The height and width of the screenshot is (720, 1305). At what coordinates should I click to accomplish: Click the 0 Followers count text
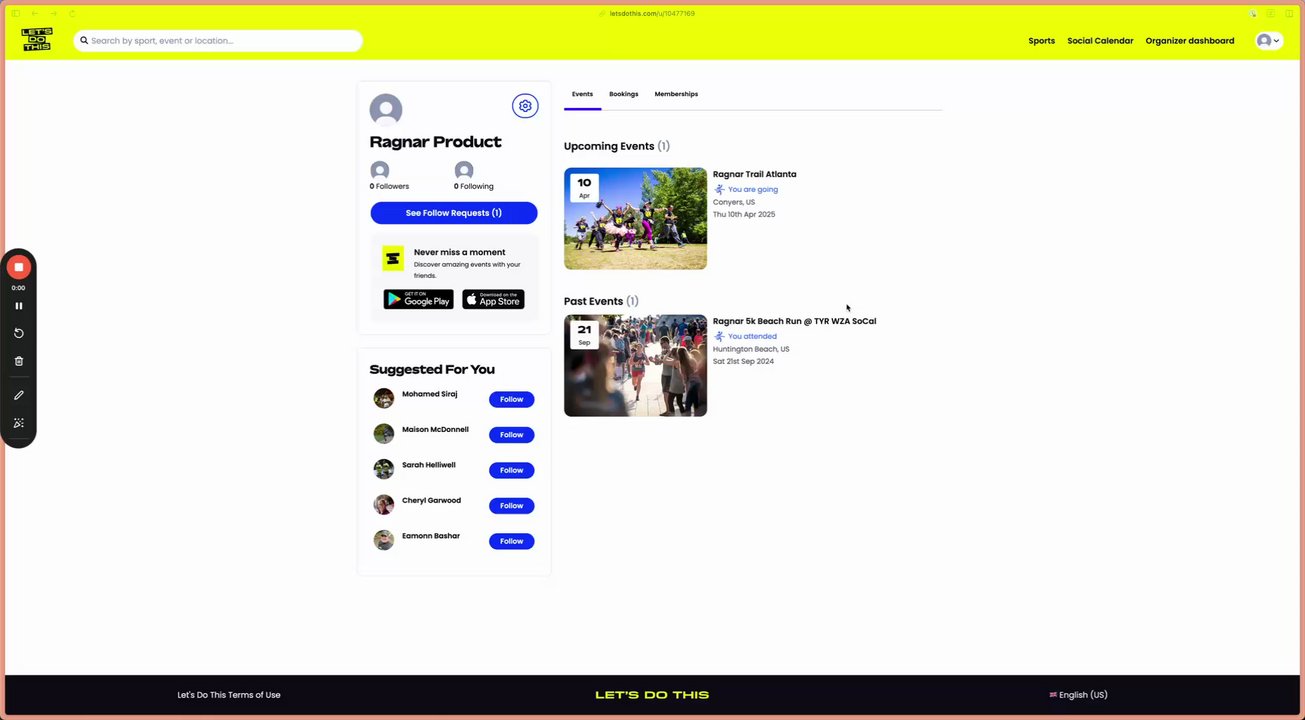coord(389,186)
